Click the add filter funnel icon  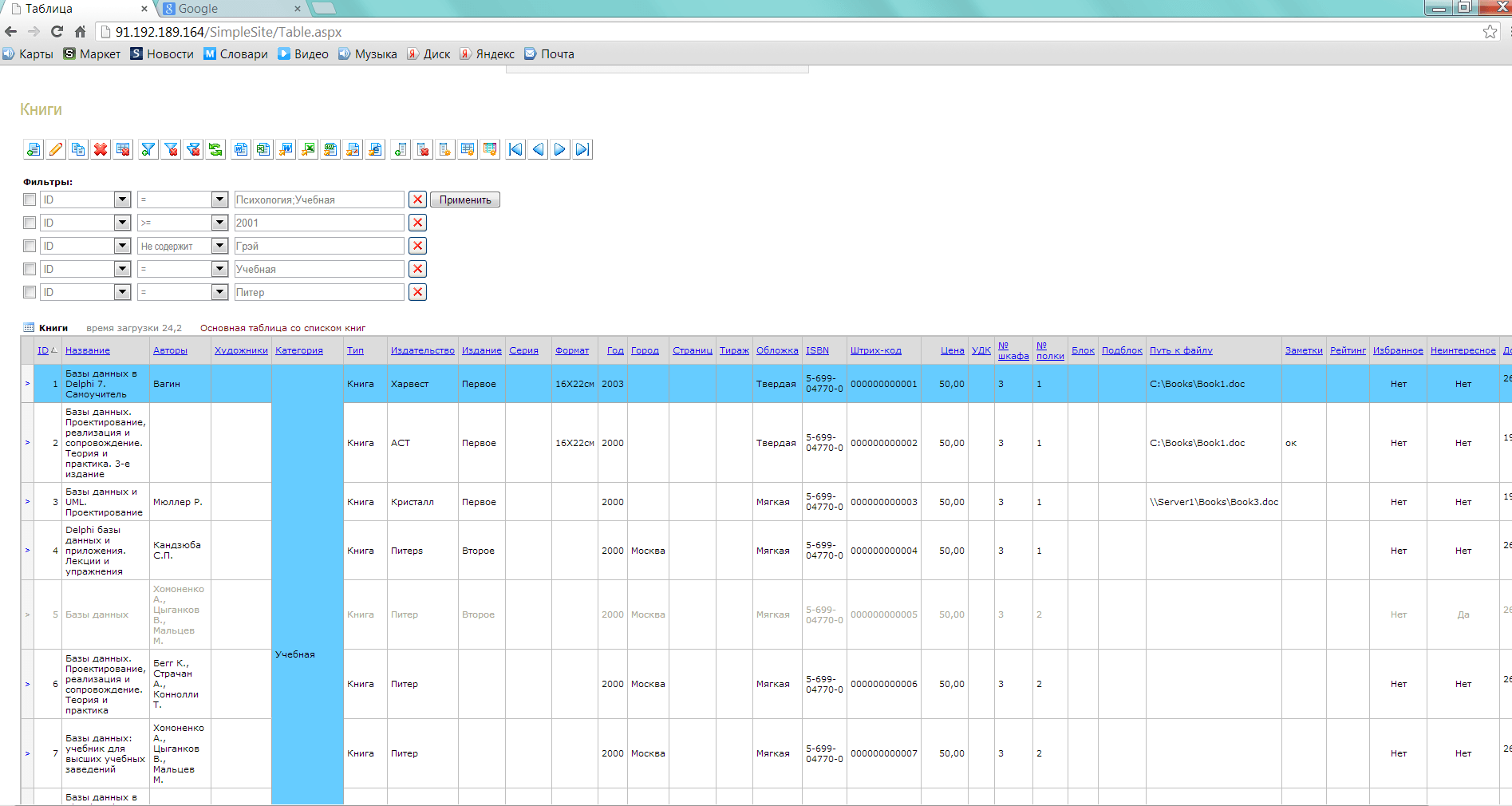[x=148, y=149]
